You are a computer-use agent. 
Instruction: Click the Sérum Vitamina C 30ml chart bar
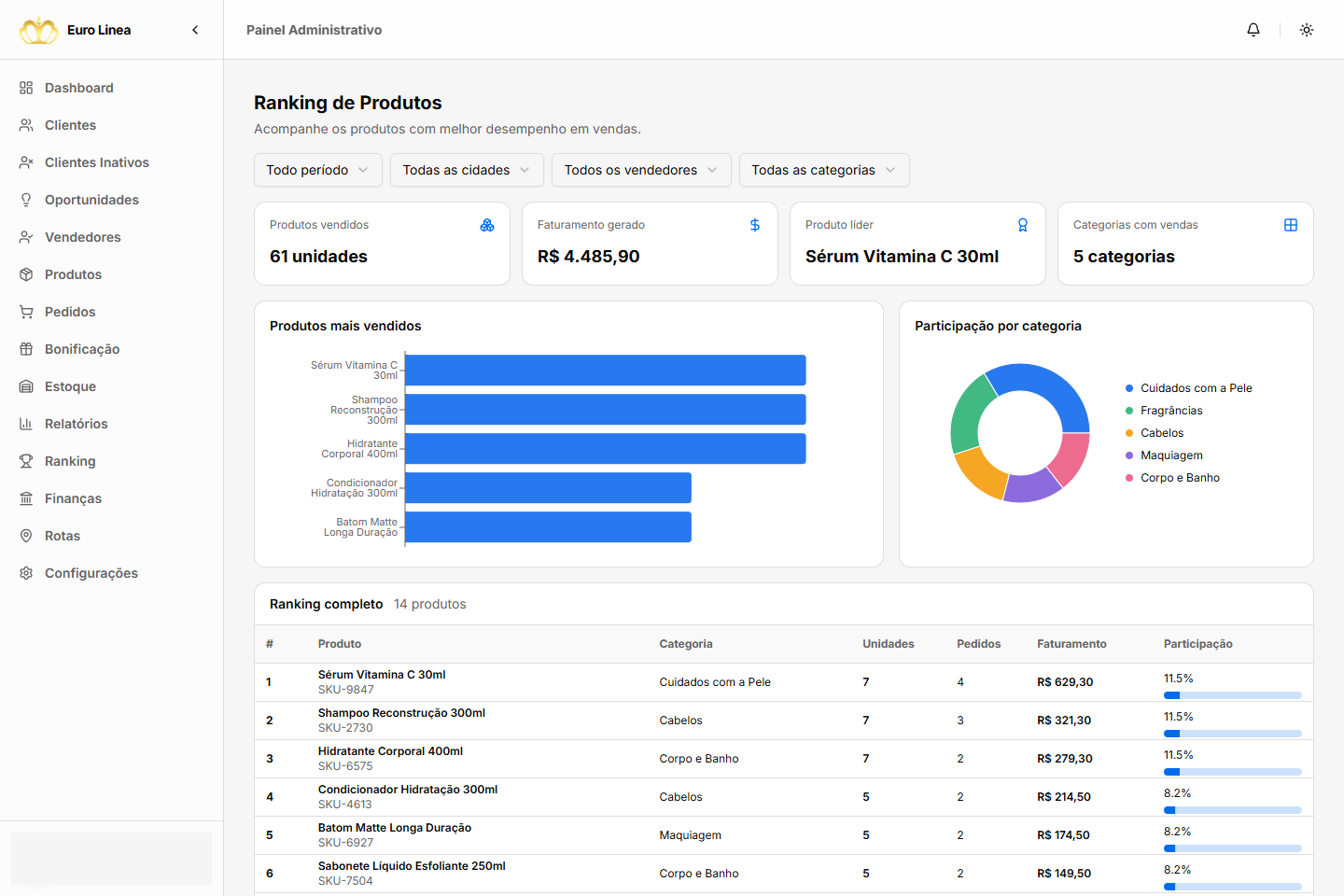point(606,371)
